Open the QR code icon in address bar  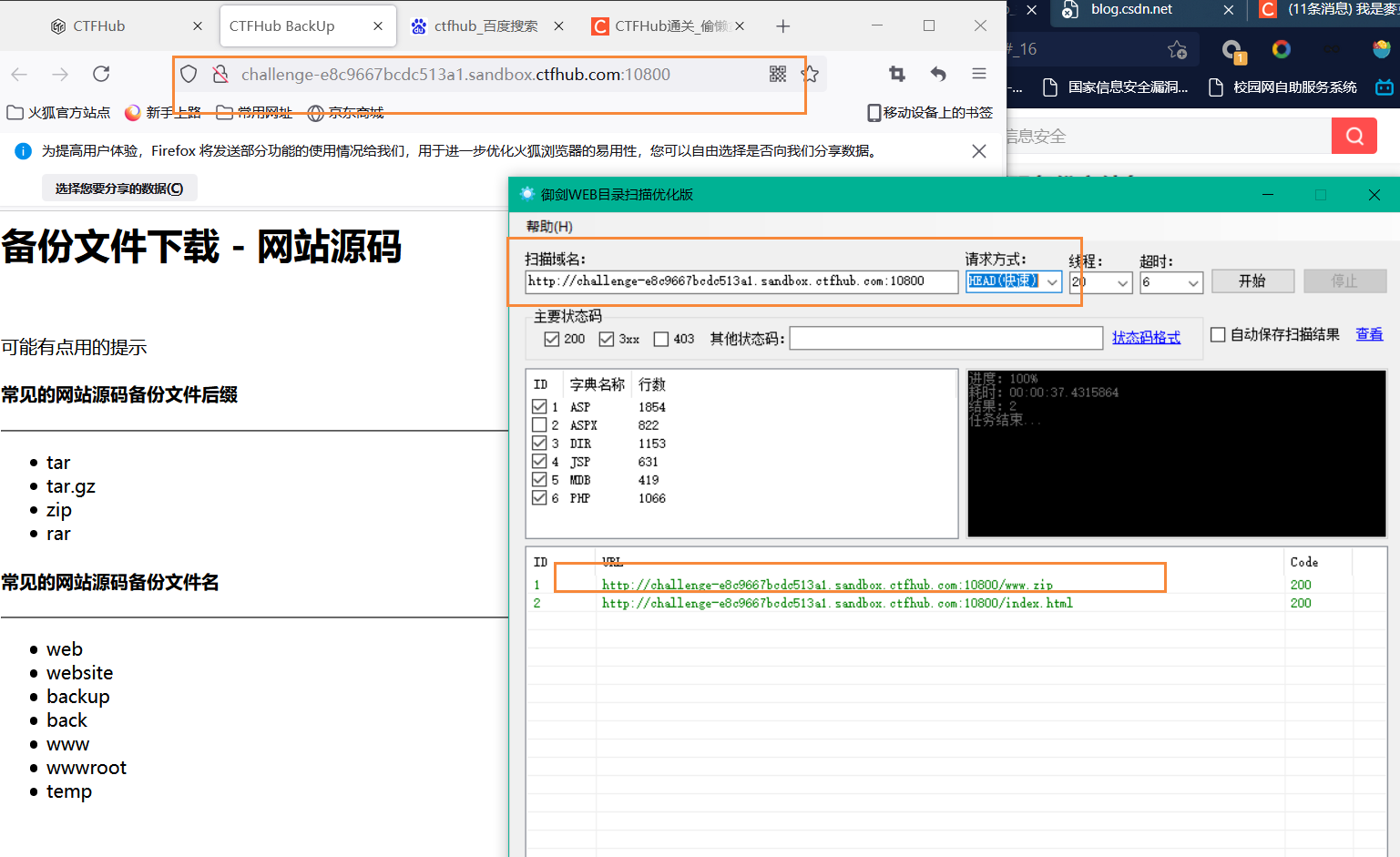point(778,74)
